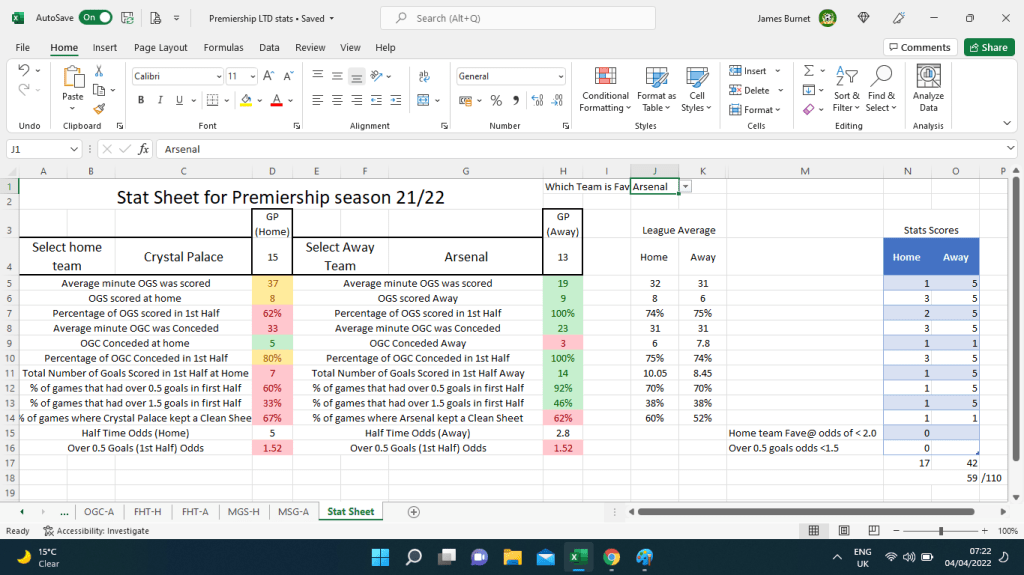Viewport: 1024px width, 575px height.
Task: Click the Analyze Data icon
Action: click(928, 90)
